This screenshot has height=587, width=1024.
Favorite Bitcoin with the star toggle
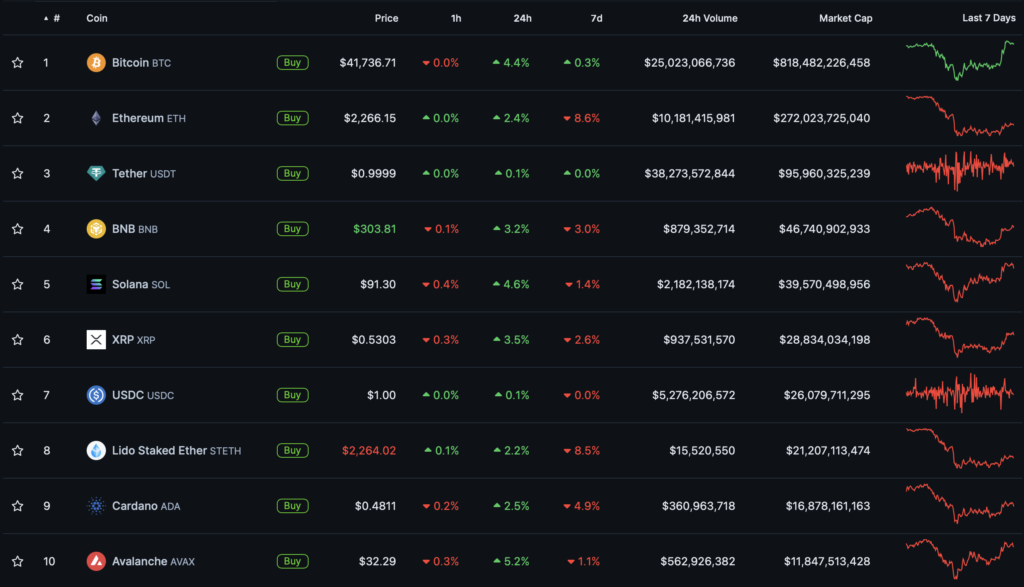17,63
